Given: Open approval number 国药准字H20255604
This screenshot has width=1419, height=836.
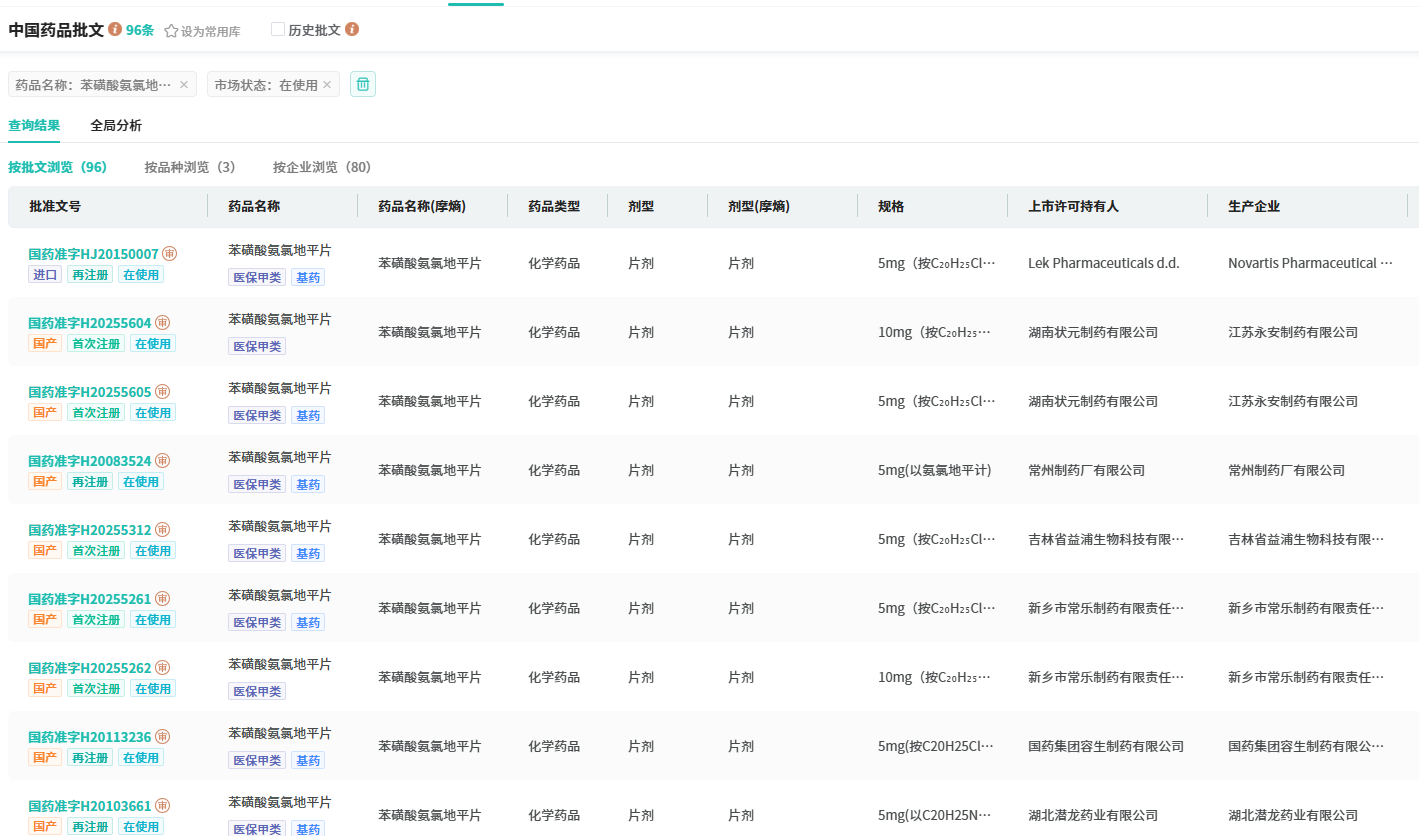Looking at the screenshot, I should (x=90, y=323).
